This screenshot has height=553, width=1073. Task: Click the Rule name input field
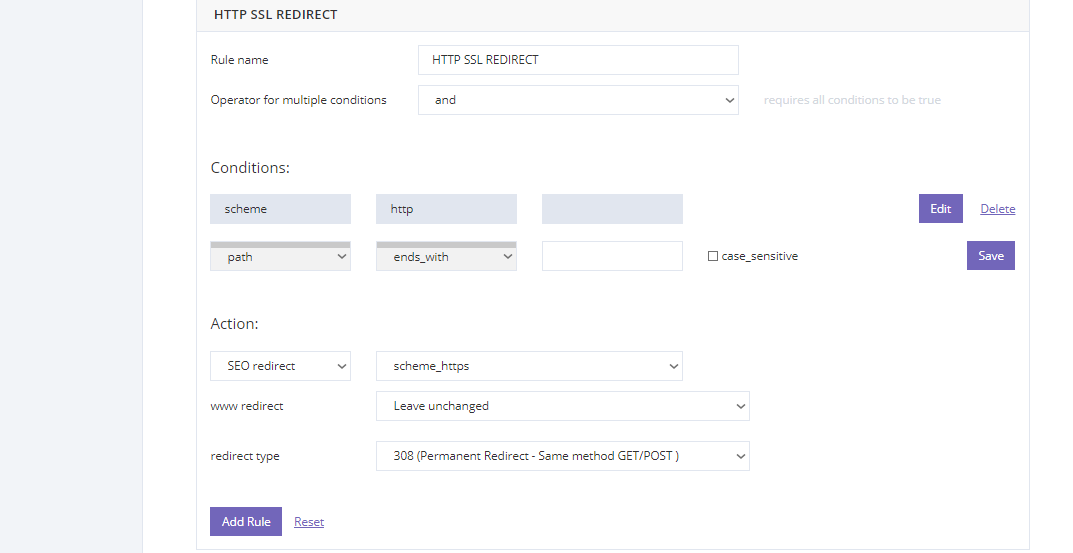(578, 60)
